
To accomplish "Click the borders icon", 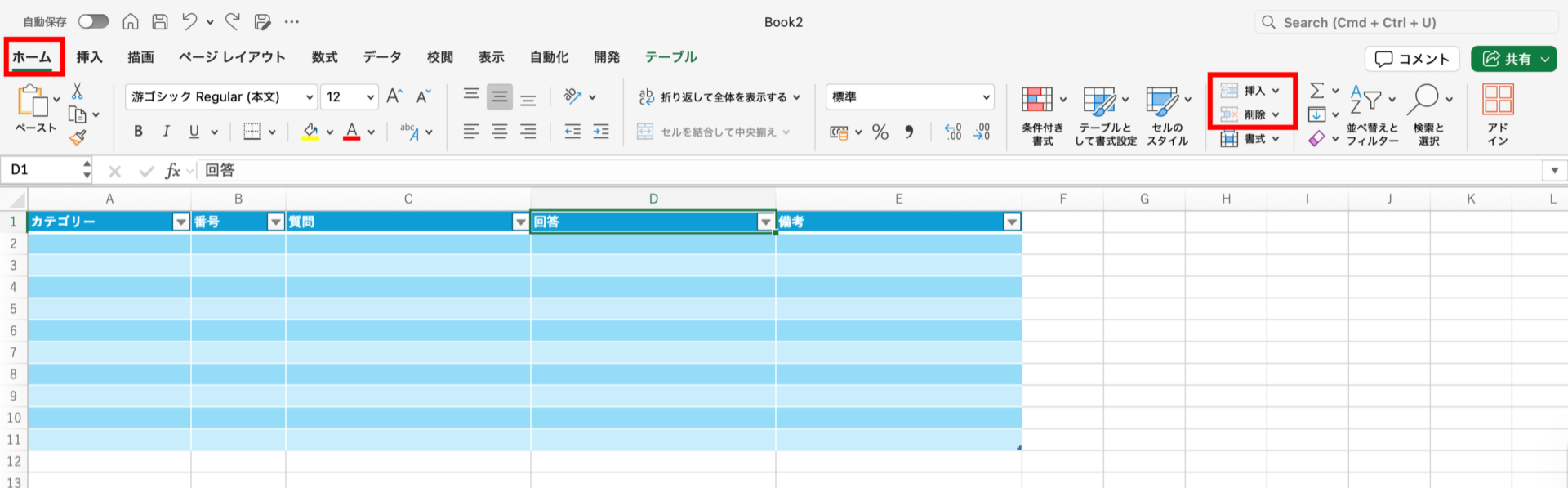I will click(x=252, y=132).
